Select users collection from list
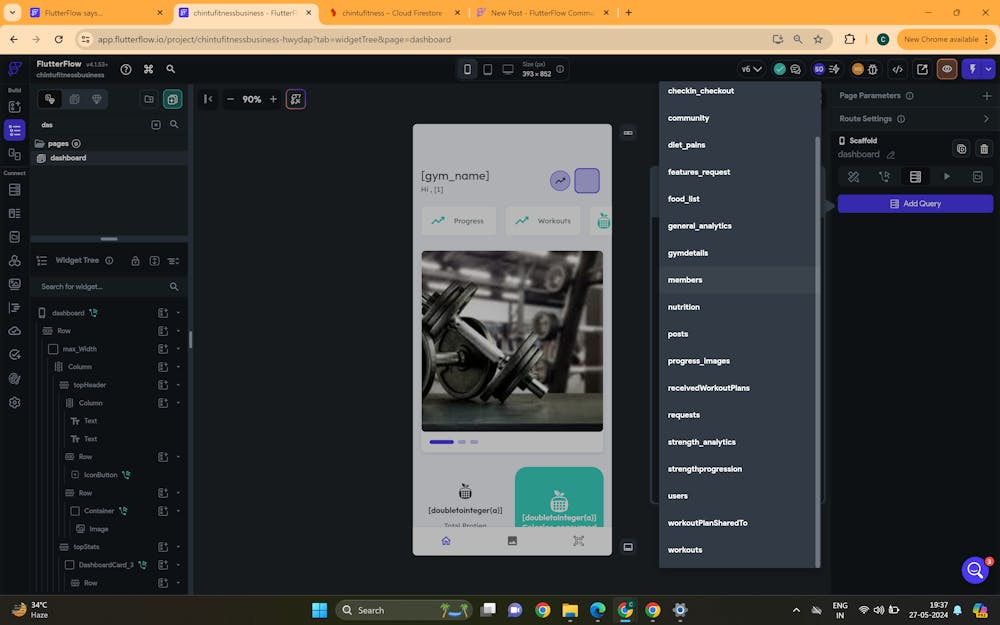 pyautogui.click(x=737, y=496)
